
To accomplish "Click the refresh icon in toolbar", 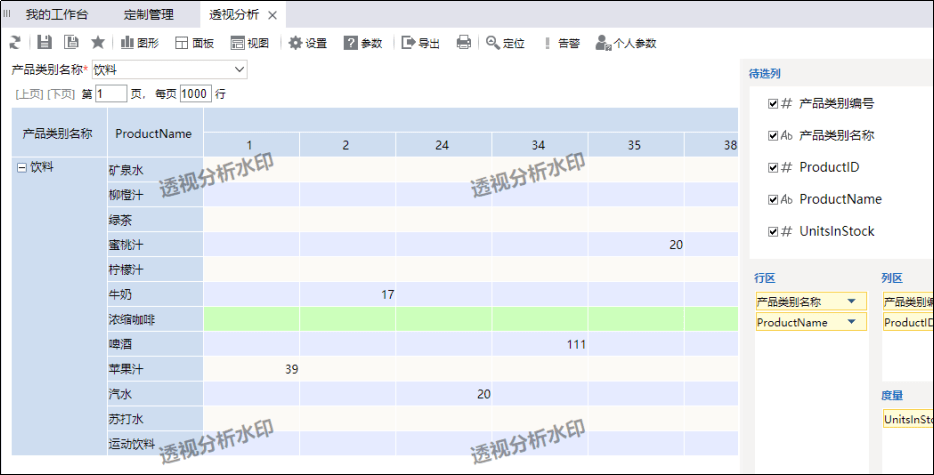I will (x=15, y=42).
